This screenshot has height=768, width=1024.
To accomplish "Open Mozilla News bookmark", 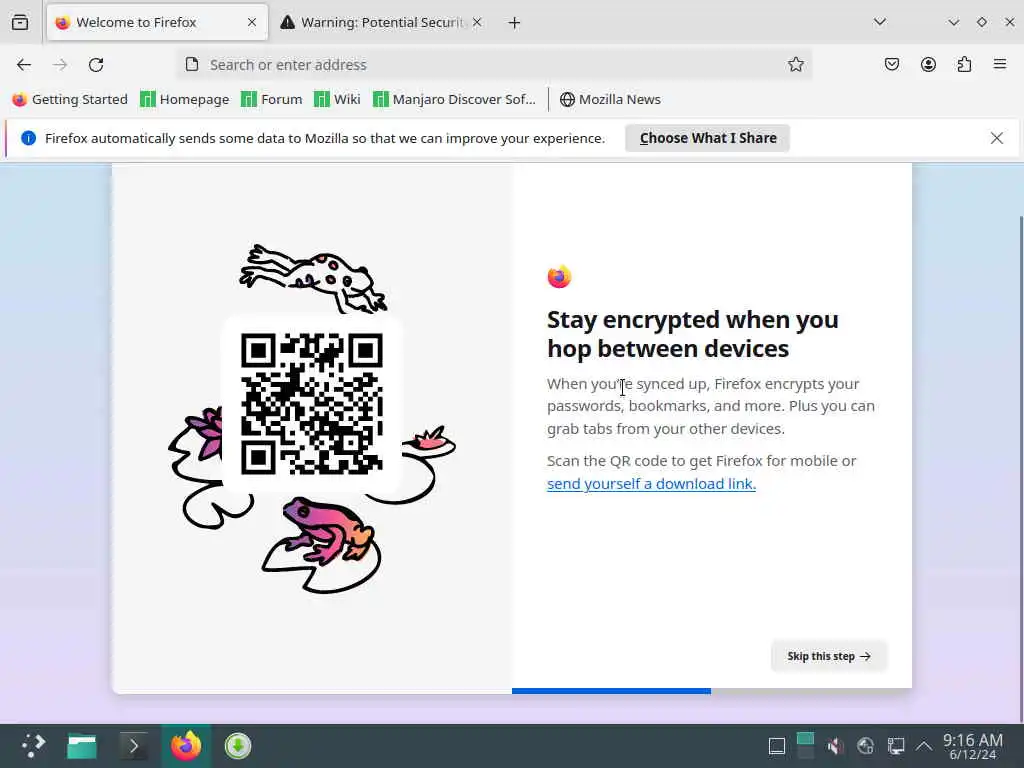I will coord(611,99).
